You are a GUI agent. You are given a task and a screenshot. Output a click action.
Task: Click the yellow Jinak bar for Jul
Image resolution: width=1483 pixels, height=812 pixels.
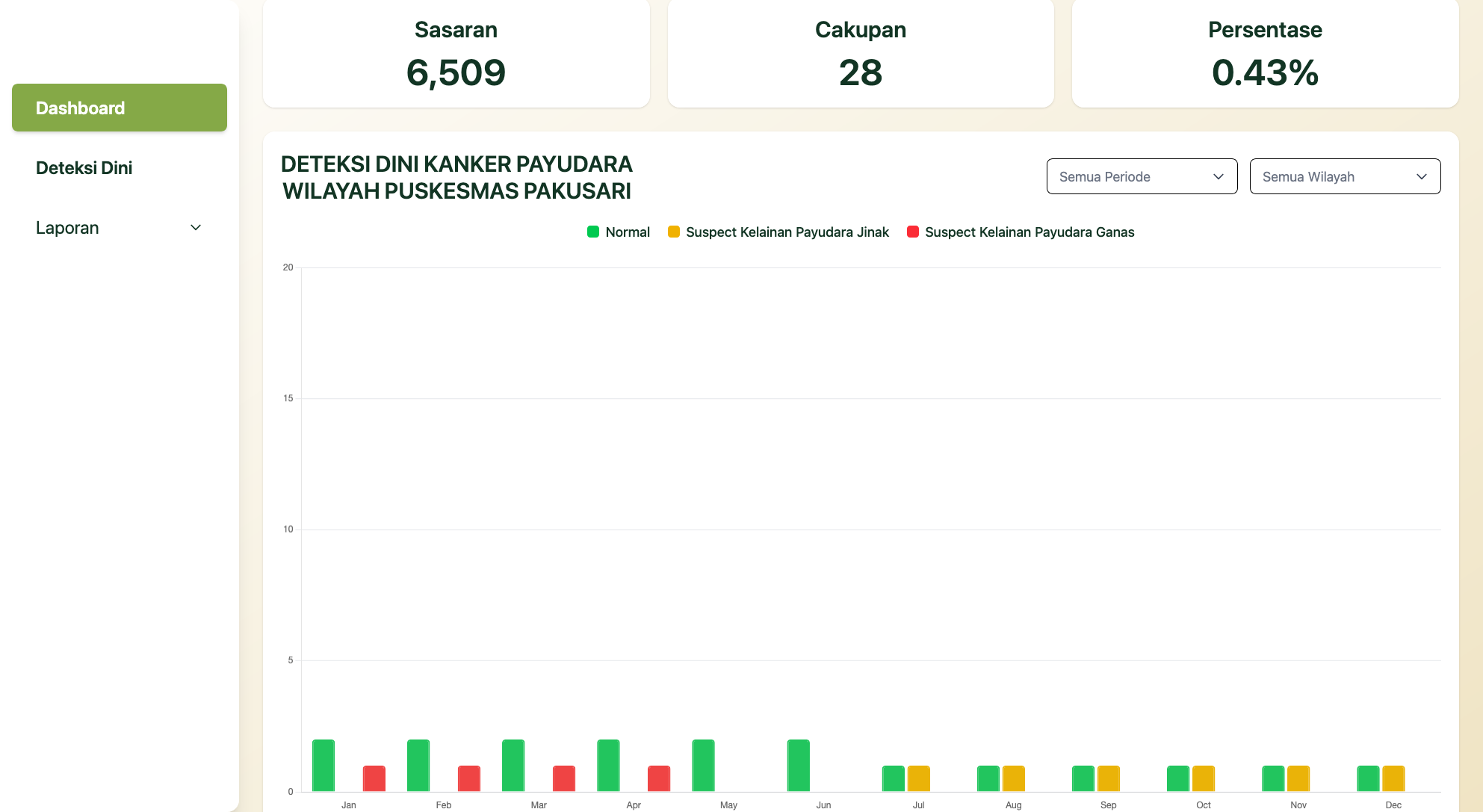(x=919, y=778)
